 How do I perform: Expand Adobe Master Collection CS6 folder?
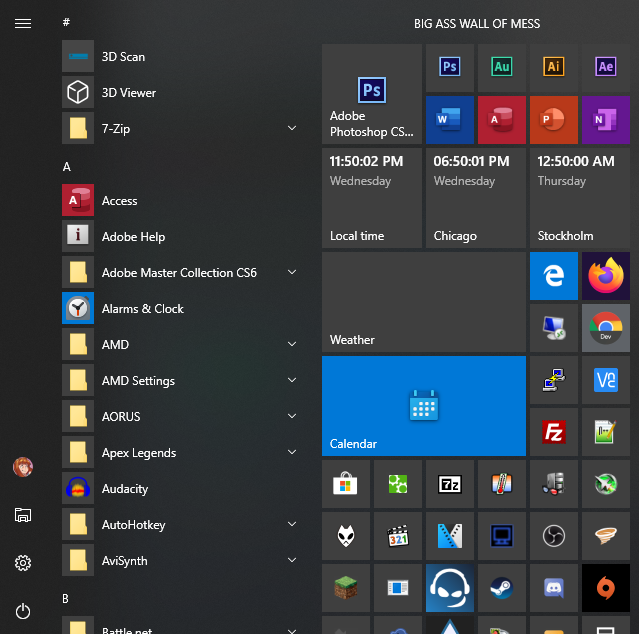(292, 272)
